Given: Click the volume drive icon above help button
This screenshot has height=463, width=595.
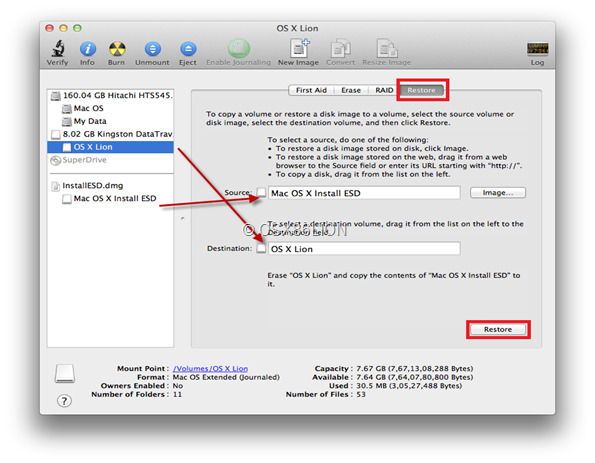Looking at the screenshot, I should [65, 373].
